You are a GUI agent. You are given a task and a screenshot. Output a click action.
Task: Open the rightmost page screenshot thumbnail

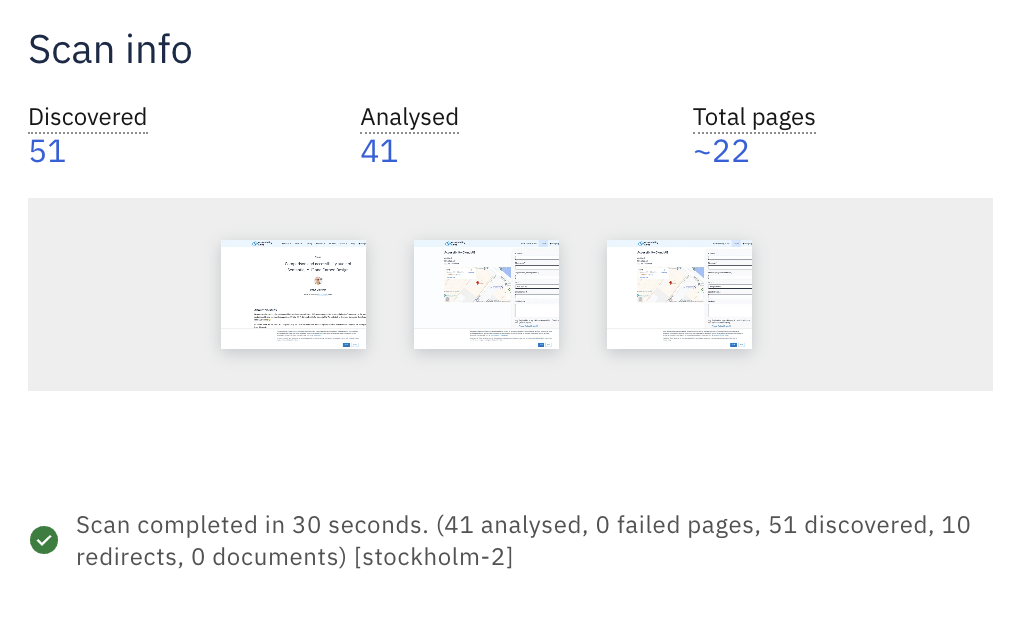point(679,294)
